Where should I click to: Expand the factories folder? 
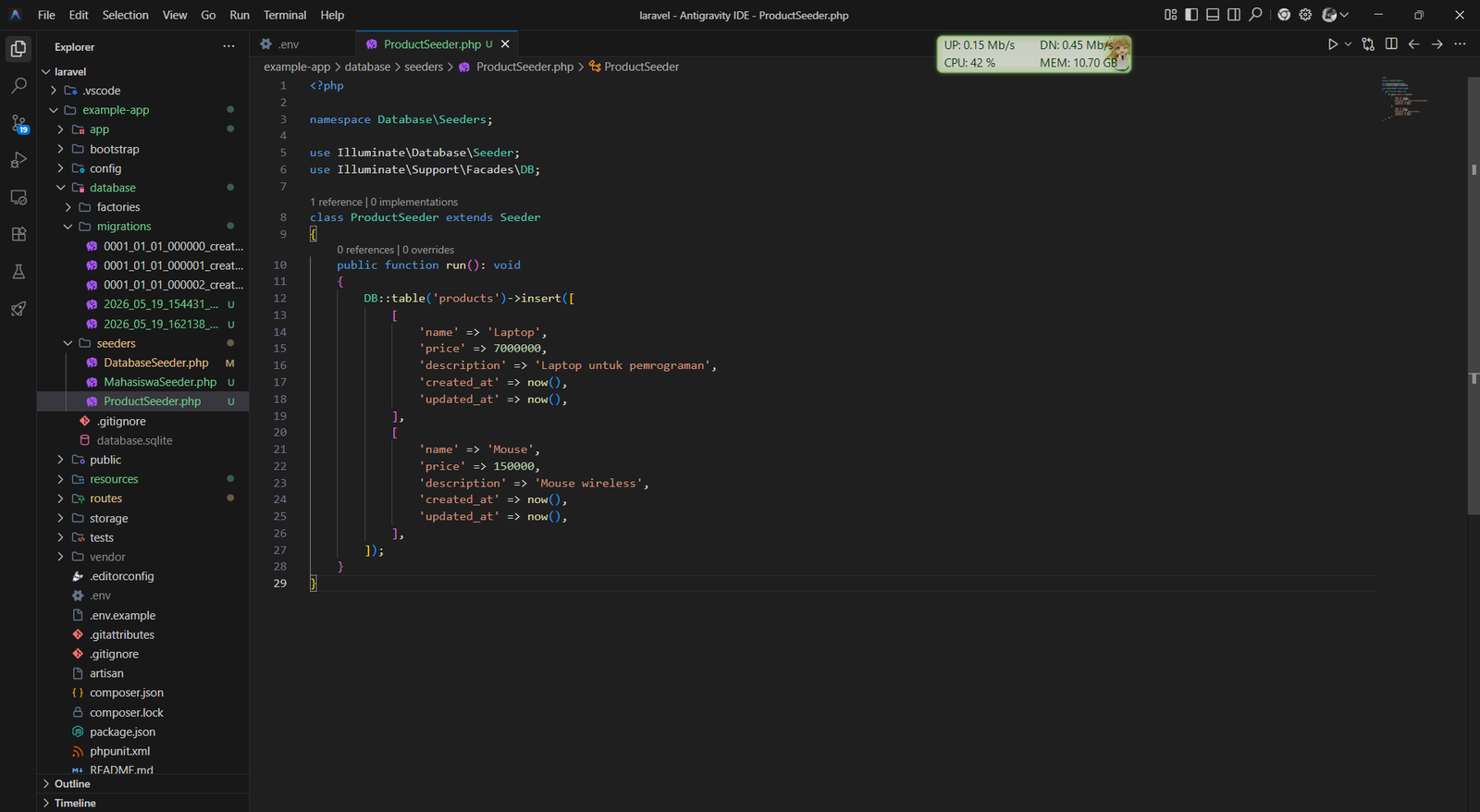pyautogui.click(x=68, y=207)
